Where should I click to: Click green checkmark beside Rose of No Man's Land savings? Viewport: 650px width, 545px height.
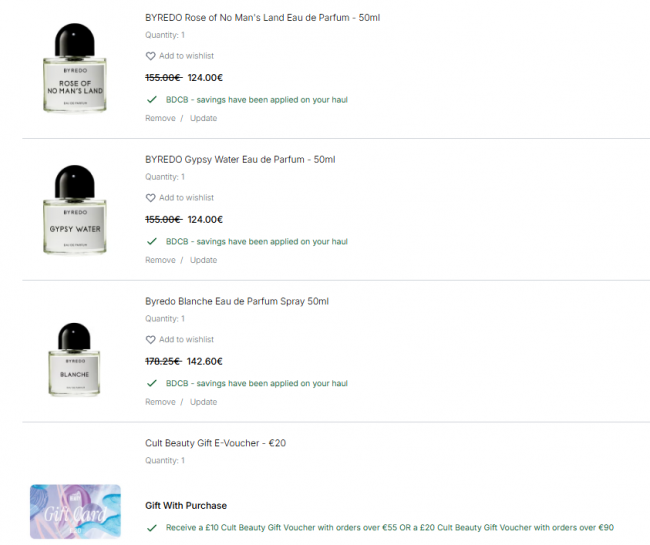(152, 99)
